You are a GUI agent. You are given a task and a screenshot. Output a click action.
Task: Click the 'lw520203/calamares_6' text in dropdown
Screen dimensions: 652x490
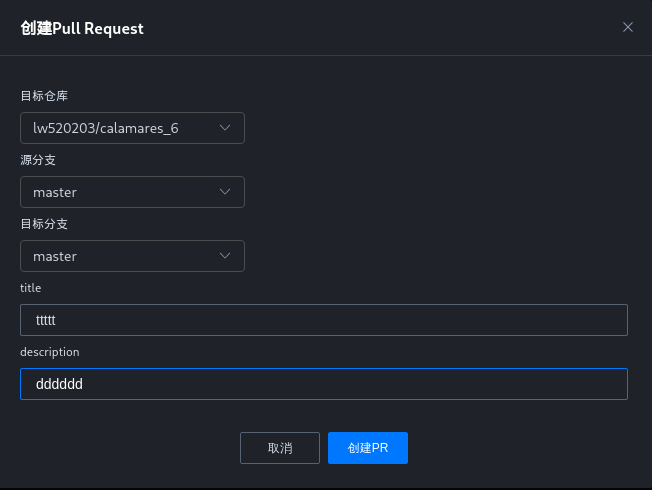pyautogui.click(x=105, y=128)
